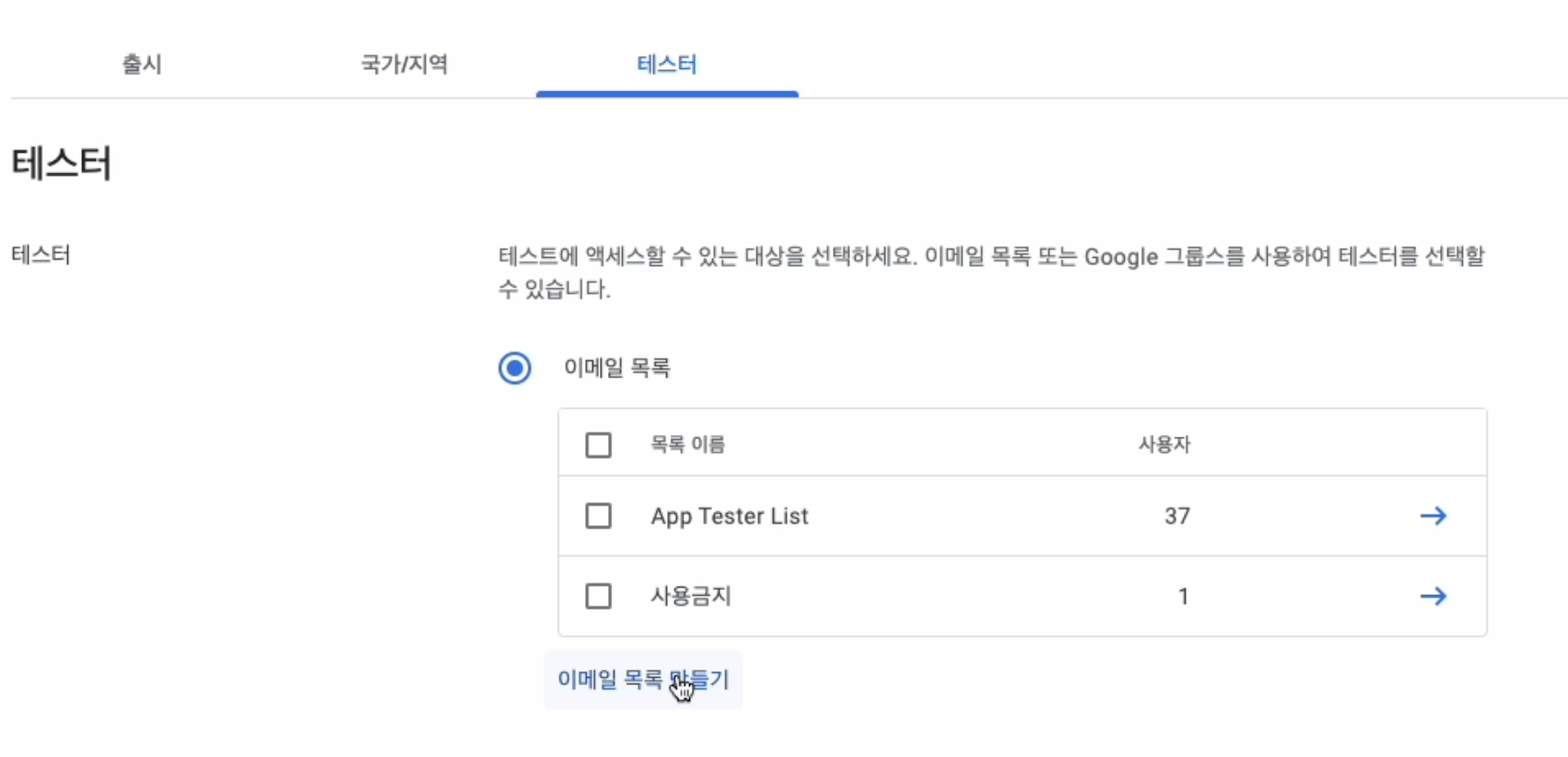
Task: Open the 사용금지 list details arrow
Action: pyautogui.click(x=1433, y=596)
